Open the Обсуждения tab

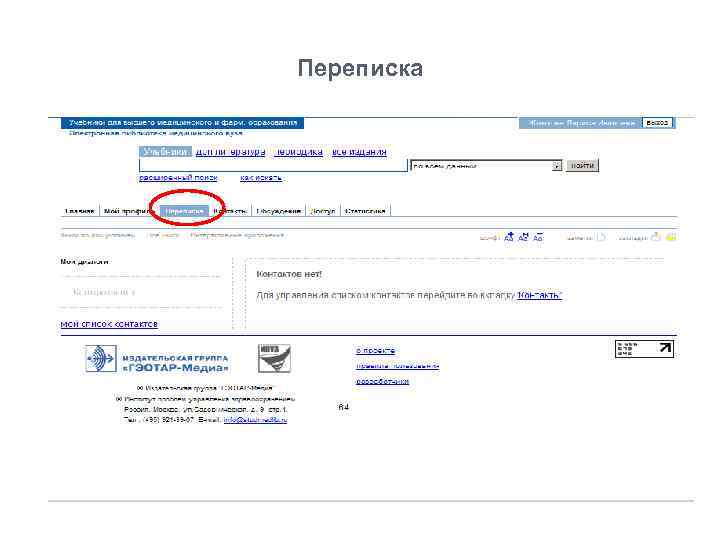tap(278, 211)
